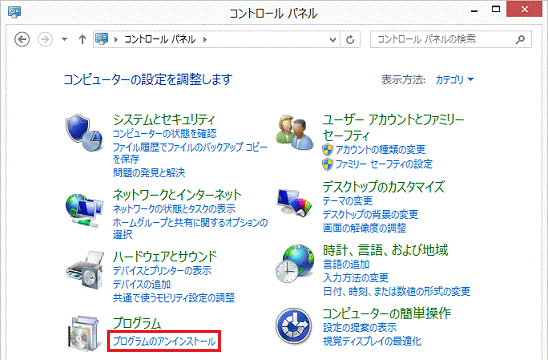Open ファイル履歴でファイルのバックアップ コピーを保存 link
Viewport: 548px width, 360px height.
click(x=190, y=153)
